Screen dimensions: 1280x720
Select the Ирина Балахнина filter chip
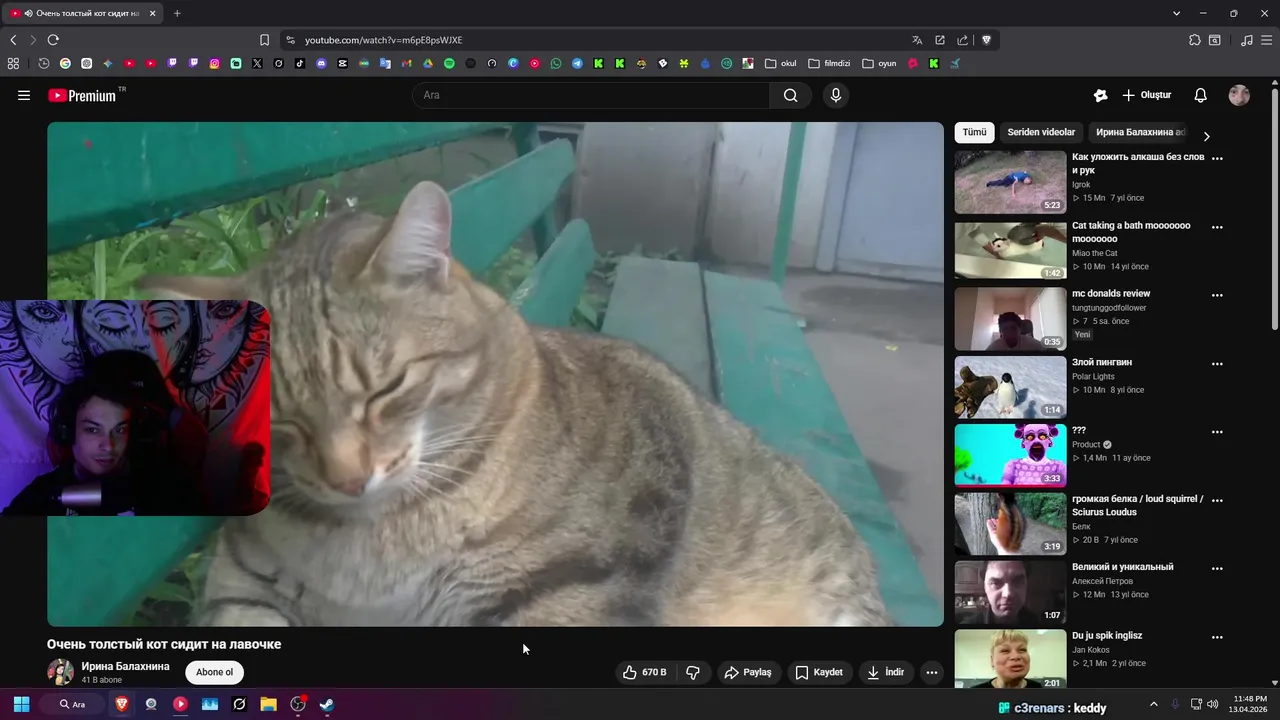point(1140,132)
